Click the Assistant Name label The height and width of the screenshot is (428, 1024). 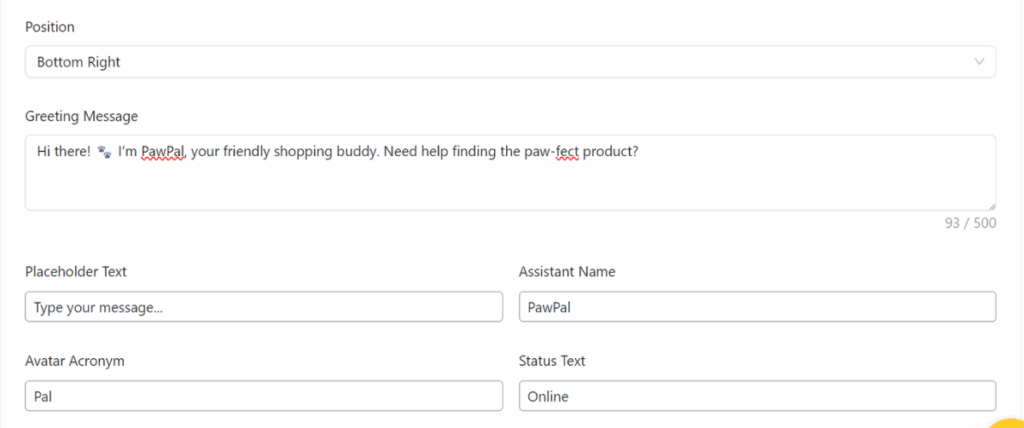click(567, 271)
